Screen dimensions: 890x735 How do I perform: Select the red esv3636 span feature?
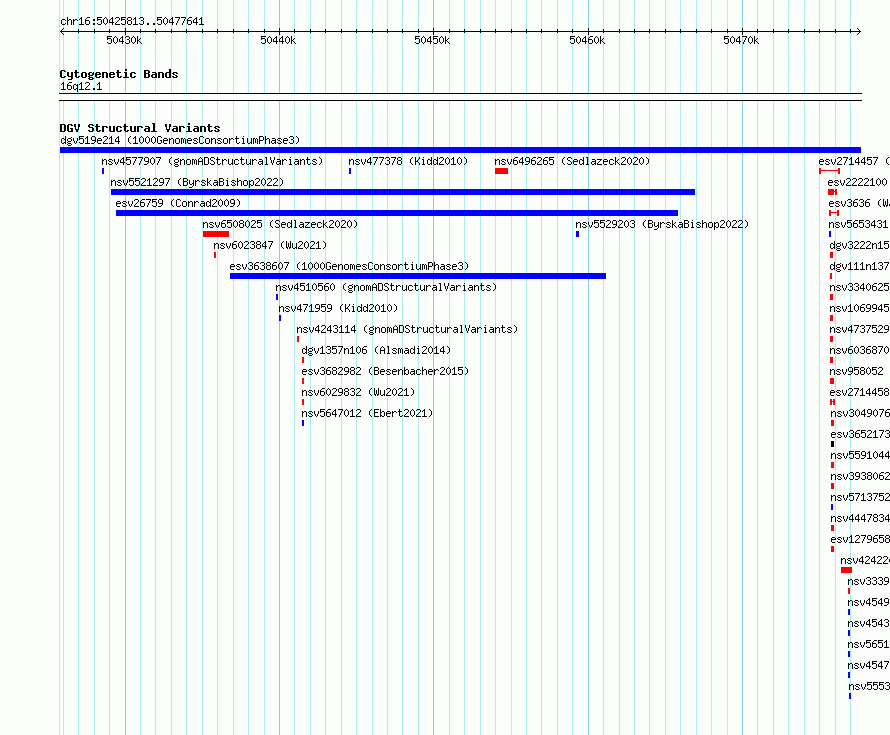coord(834,213)
